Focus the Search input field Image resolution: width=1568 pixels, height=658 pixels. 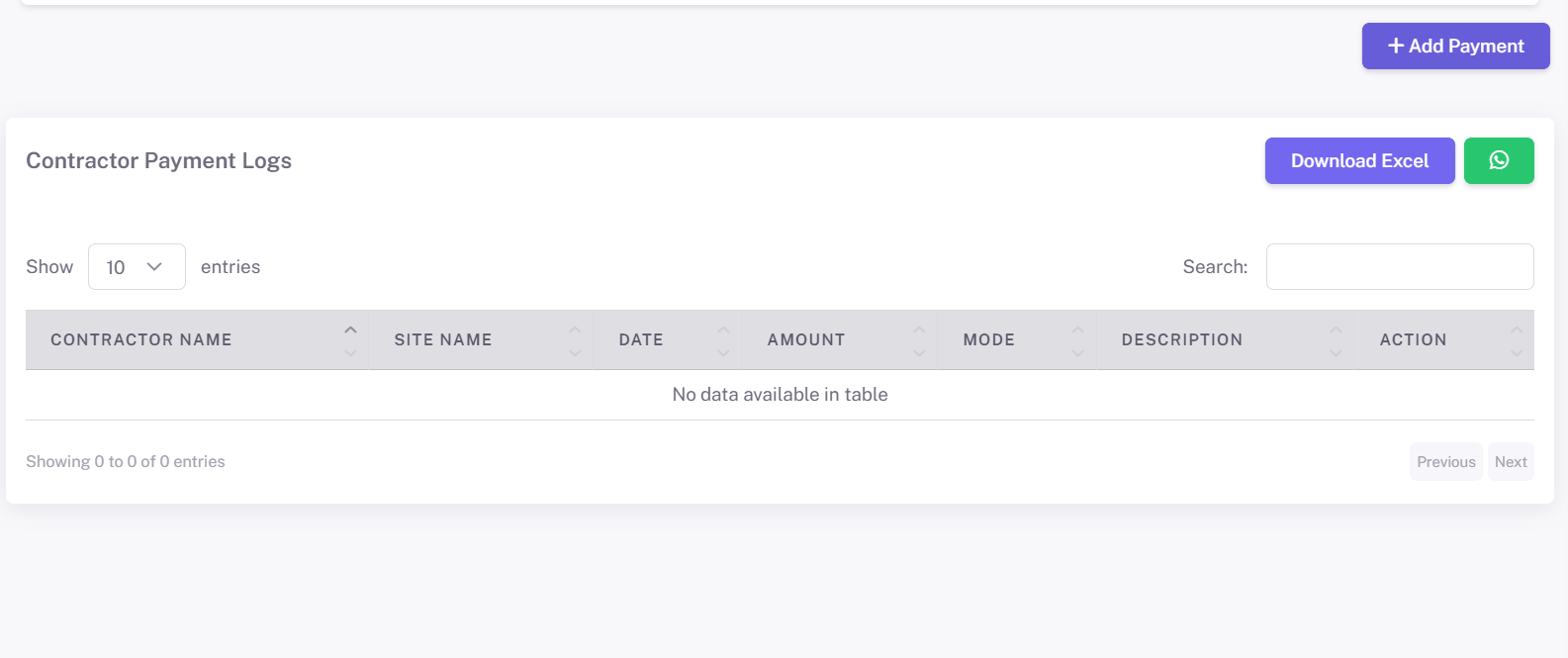point(1399,267)
